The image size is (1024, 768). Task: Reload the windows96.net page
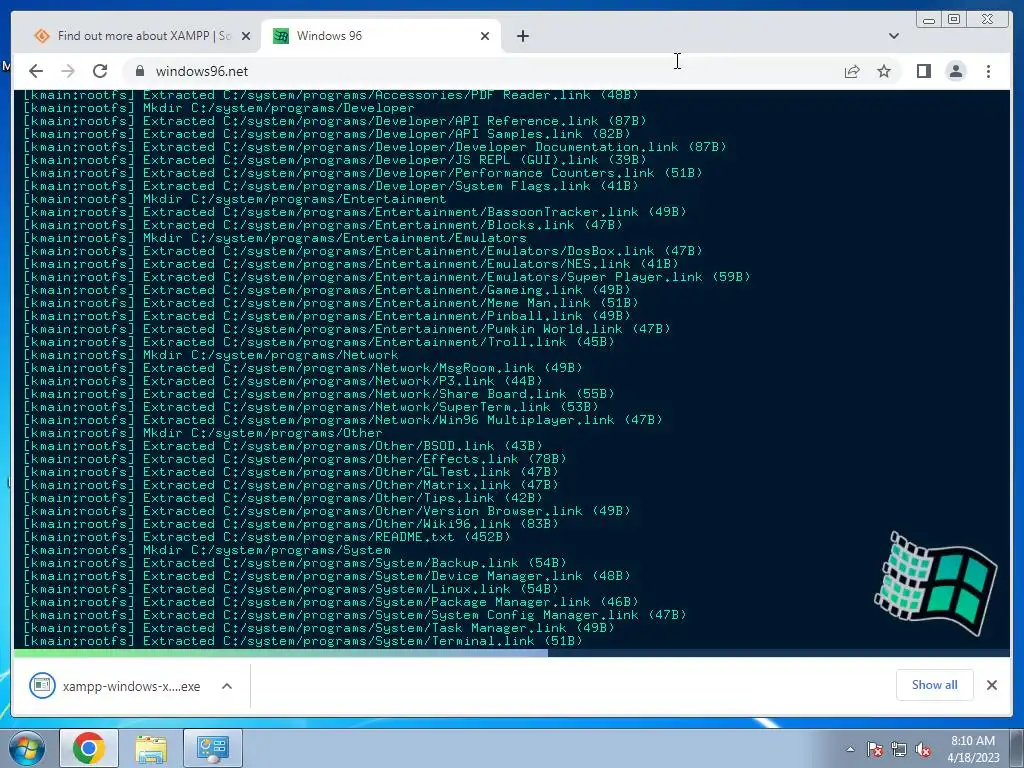[x=100, y=71]
